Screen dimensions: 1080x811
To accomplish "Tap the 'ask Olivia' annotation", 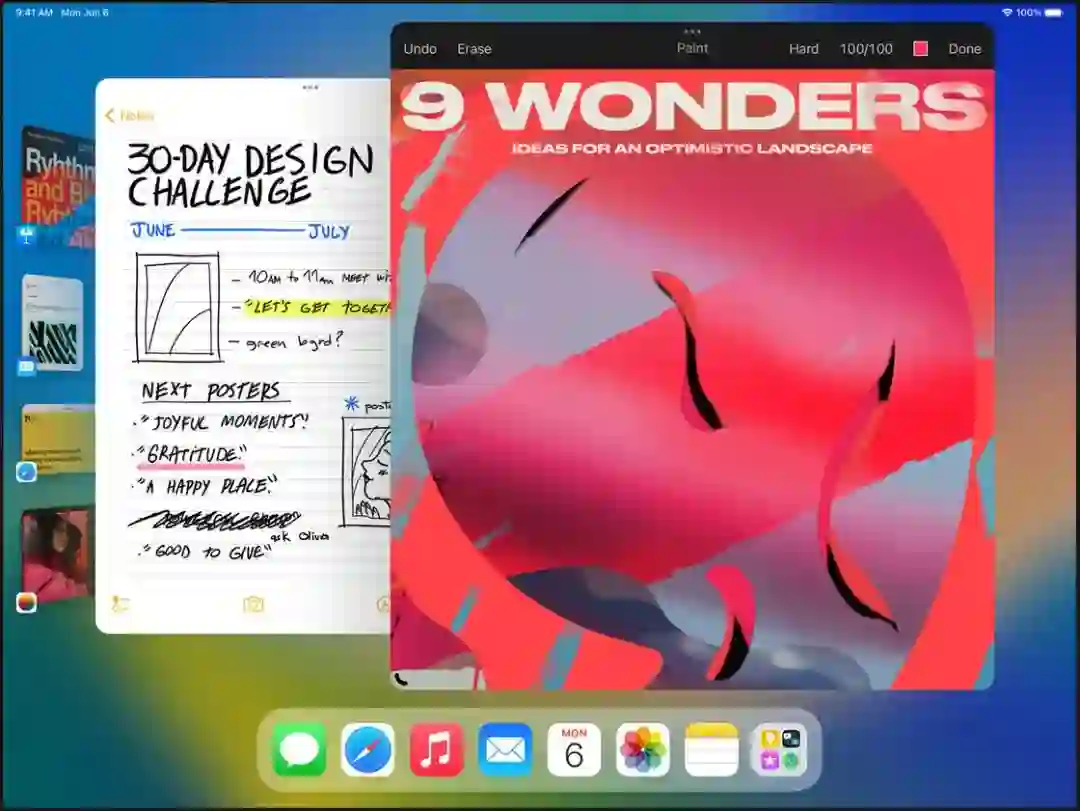I will 300,535.
